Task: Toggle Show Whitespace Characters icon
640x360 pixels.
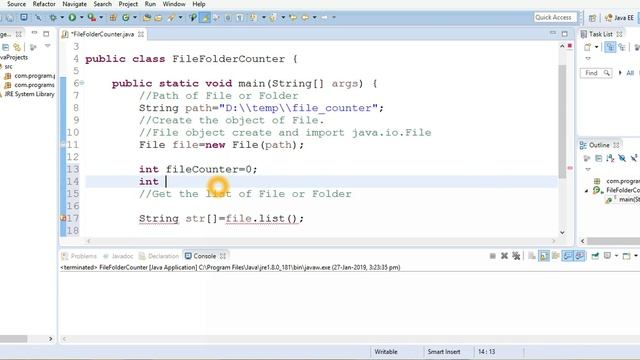Action: 240,18
